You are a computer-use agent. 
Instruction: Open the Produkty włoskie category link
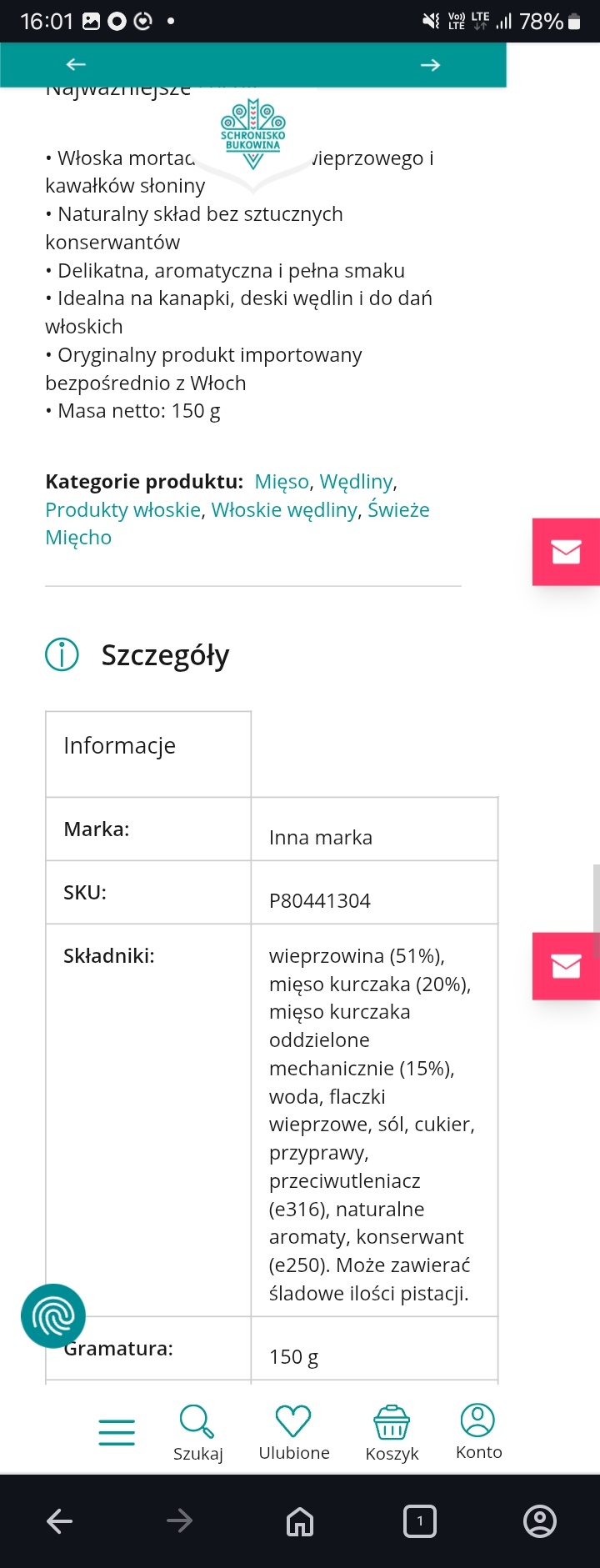(x=123, y=510)
